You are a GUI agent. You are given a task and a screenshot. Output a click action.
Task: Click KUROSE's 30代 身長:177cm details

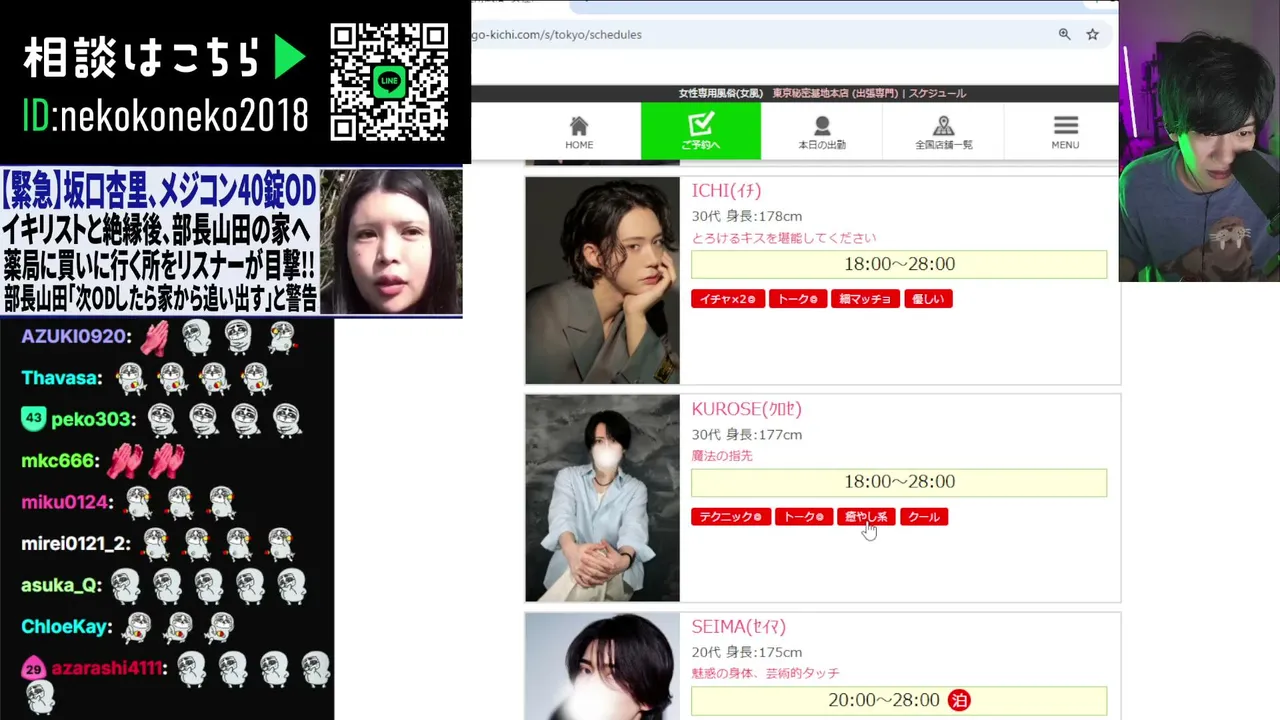(x=747, y=435)
